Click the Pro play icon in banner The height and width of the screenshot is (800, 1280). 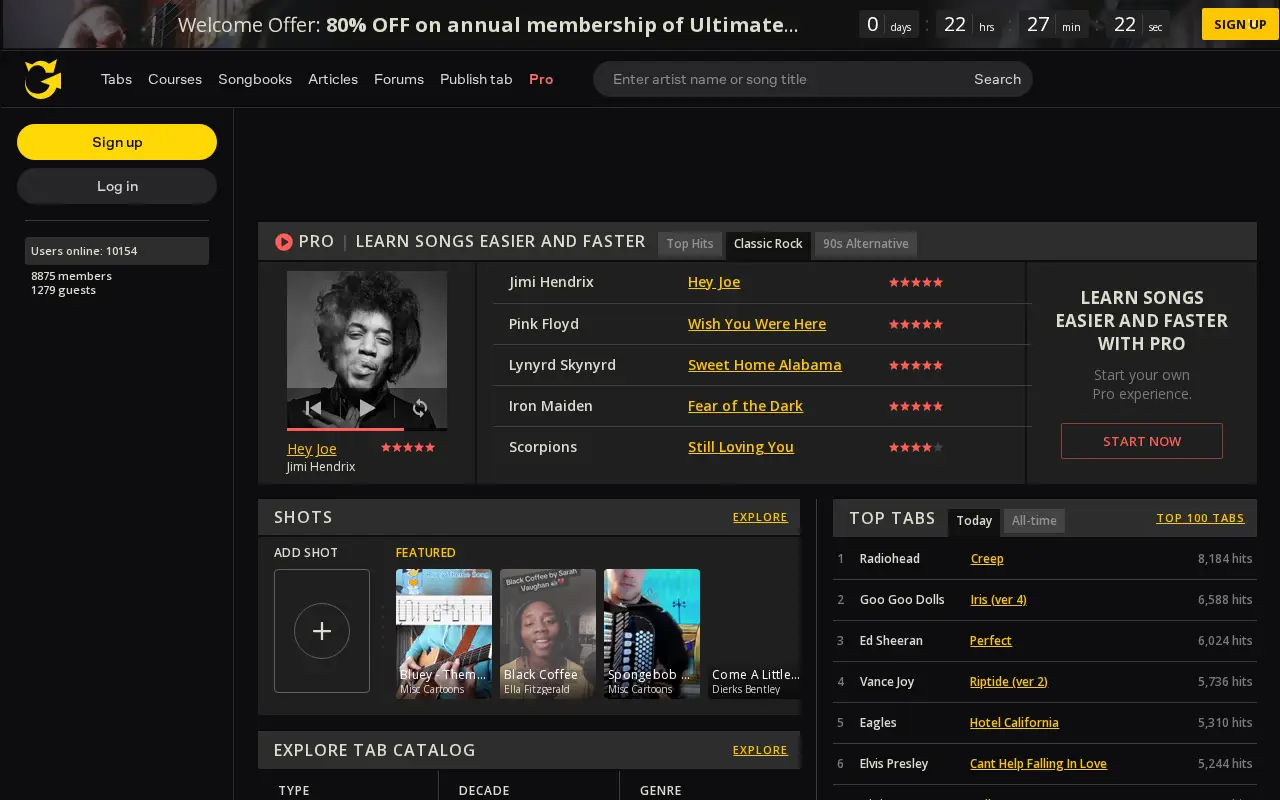pos(284,242)
